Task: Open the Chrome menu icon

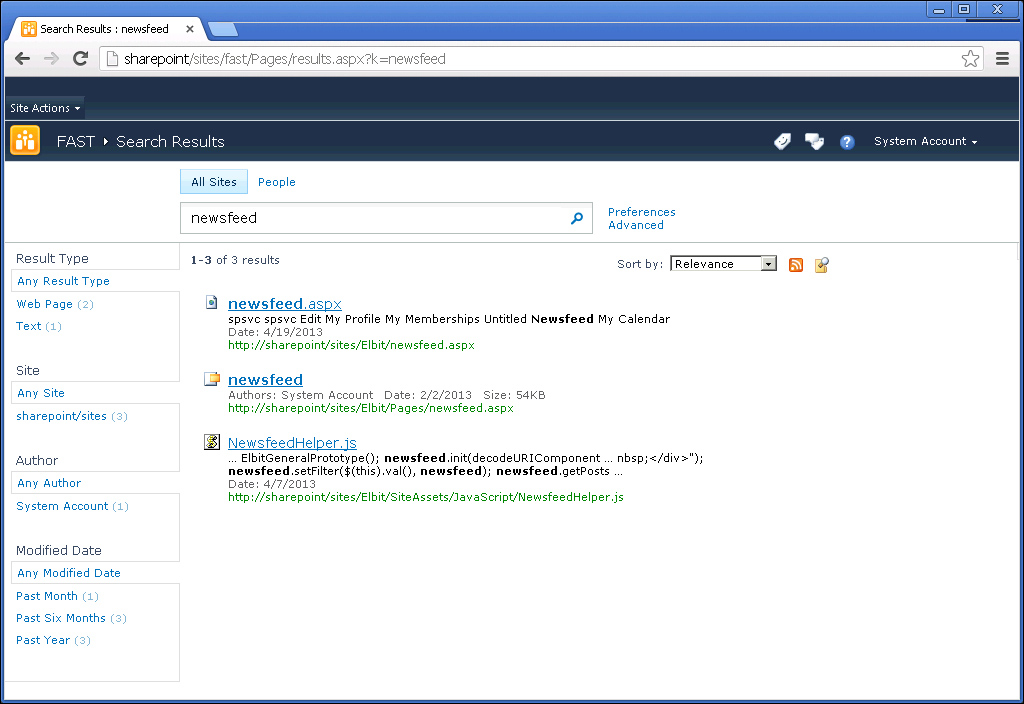Action: [1002, 59]
